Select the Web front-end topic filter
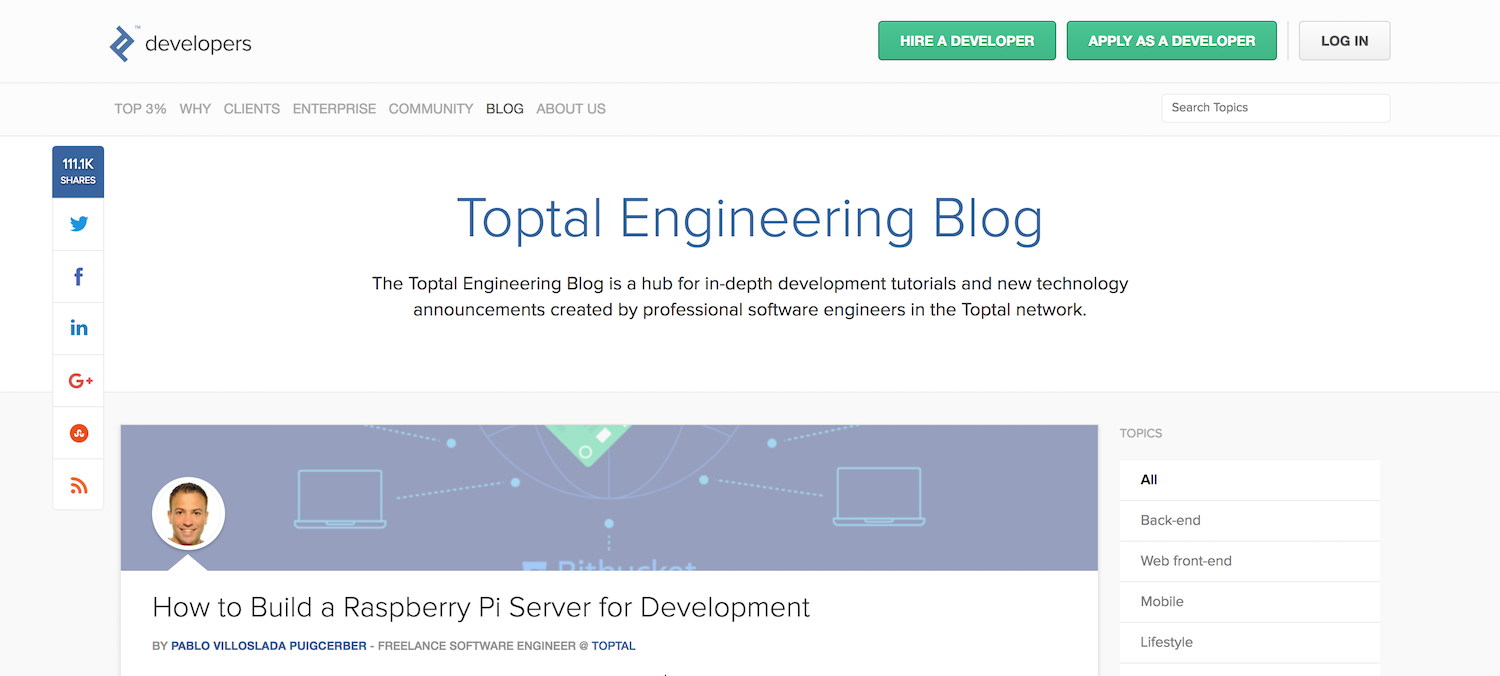Screen dimensions: 1500x676 click(x=1250, y=561)
